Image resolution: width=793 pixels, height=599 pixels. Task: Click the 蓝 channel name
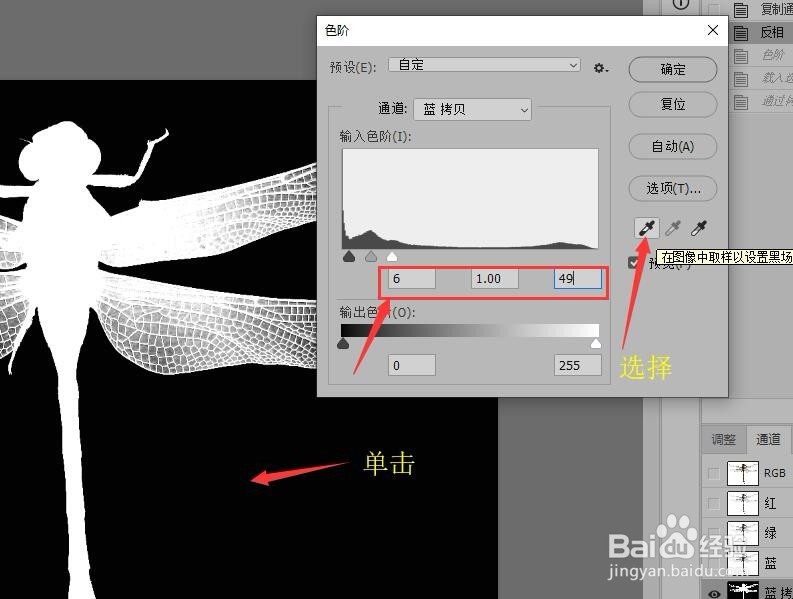click(x=770, y=563)
